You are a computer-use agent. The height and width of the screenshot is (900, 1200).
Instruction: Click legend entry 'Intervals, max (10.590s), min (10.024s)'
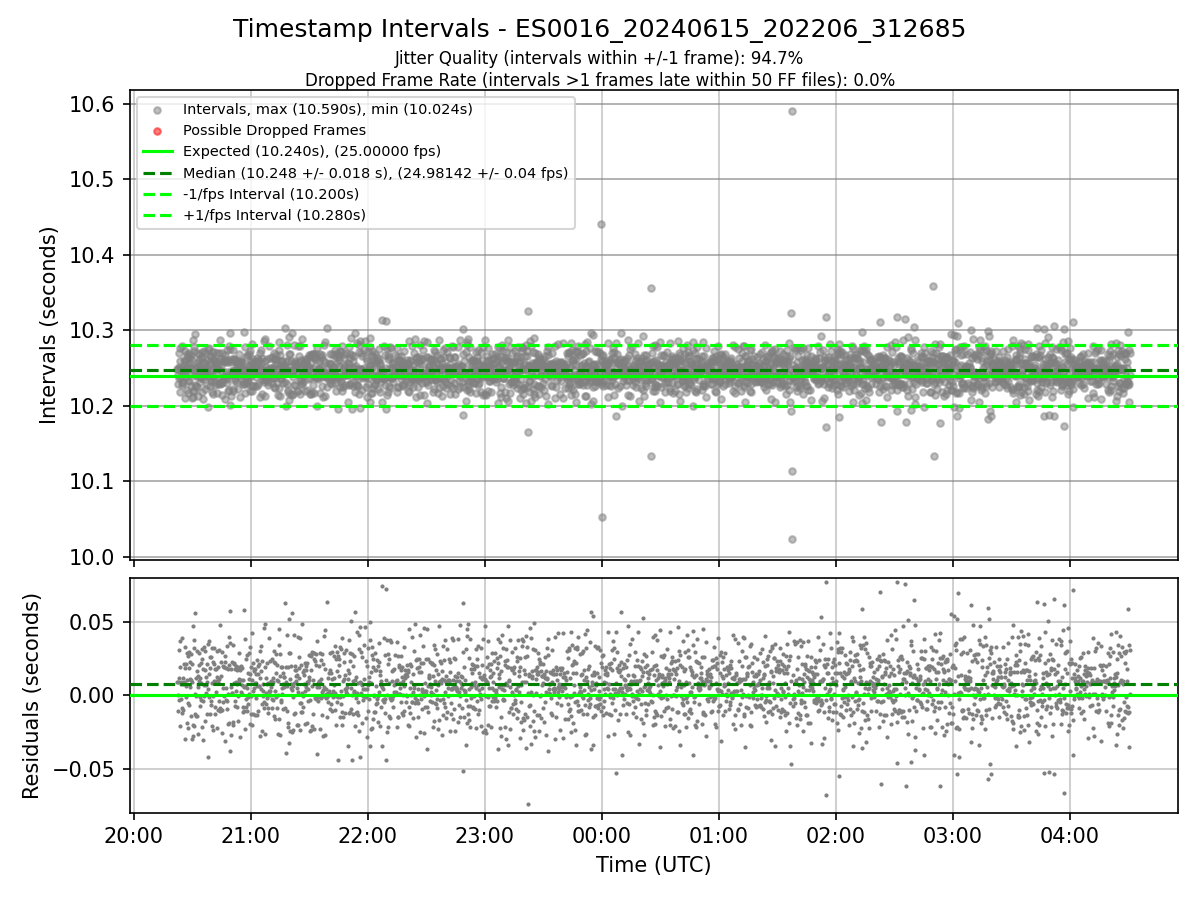328,108
